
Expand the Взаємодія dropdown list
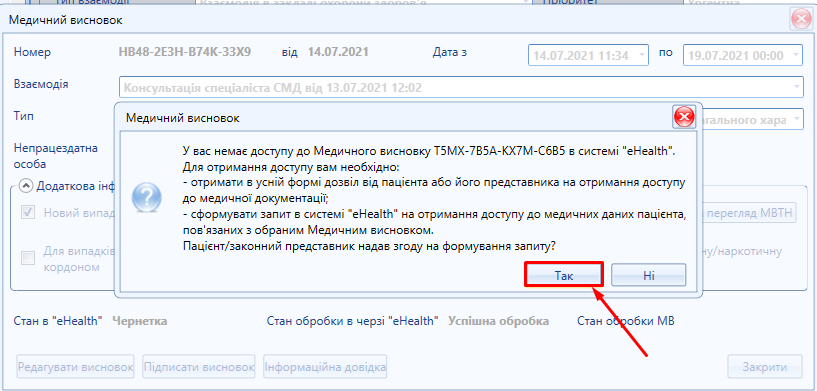pyautogui.click(x=797, y=88)
